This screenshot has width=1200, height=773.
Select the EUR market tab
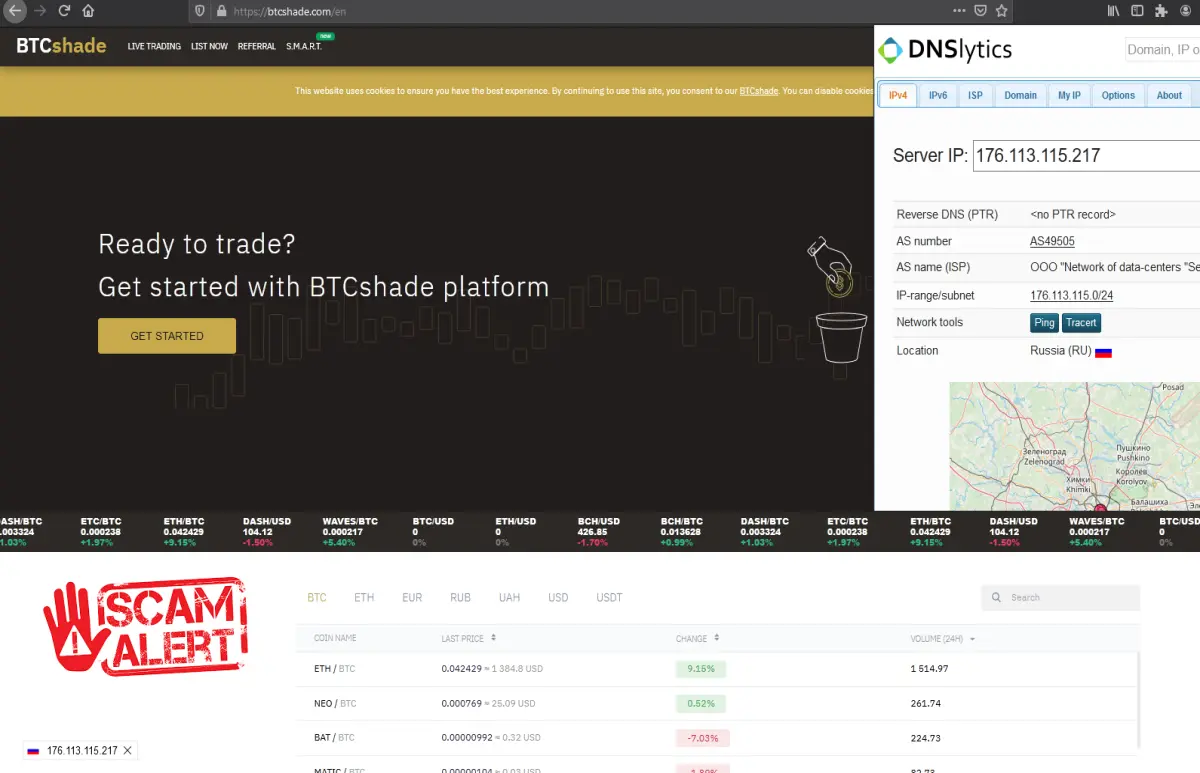click(x=412, y=597)
